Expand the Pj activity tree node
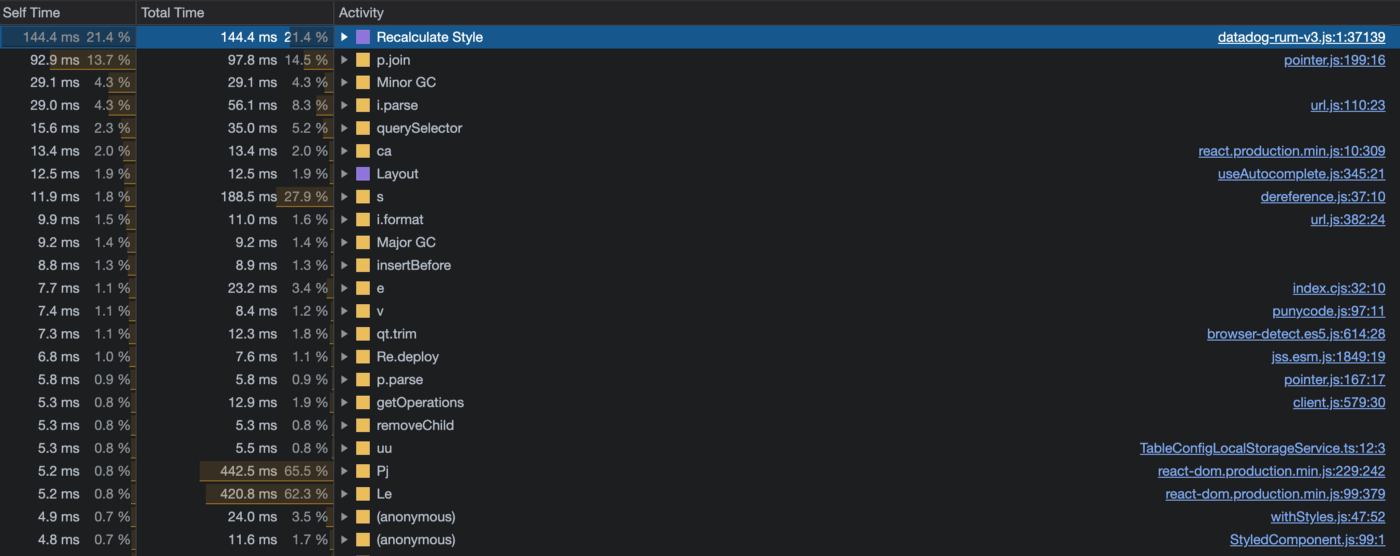Viewport: 1400px width, 556px height. click(x=345, y=471)
